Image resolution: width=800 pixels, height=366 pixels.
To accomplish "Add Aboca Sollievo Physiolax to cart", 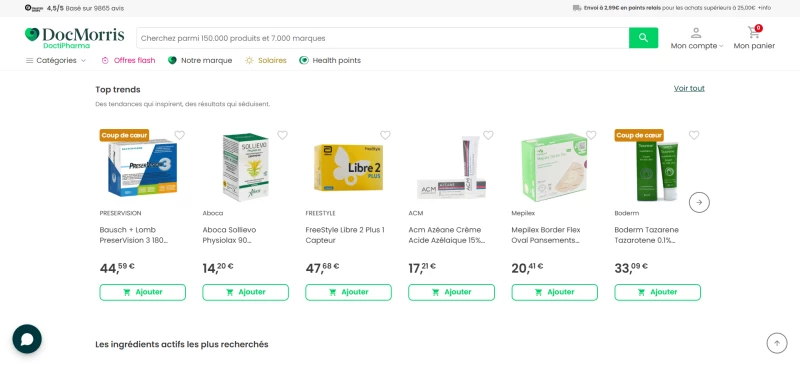I will point(245,292).
